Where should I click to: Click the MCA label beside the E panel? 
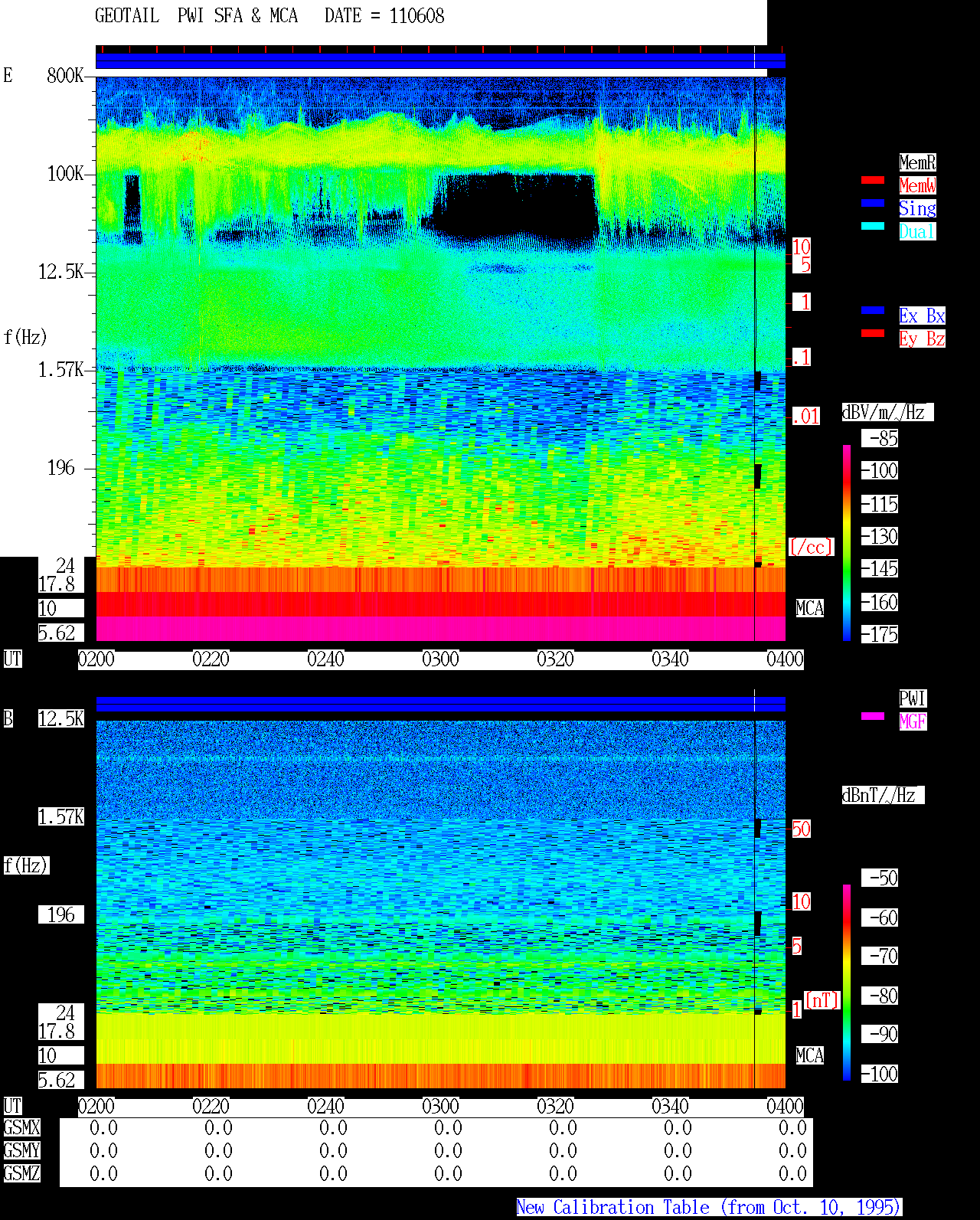[810, 608]
